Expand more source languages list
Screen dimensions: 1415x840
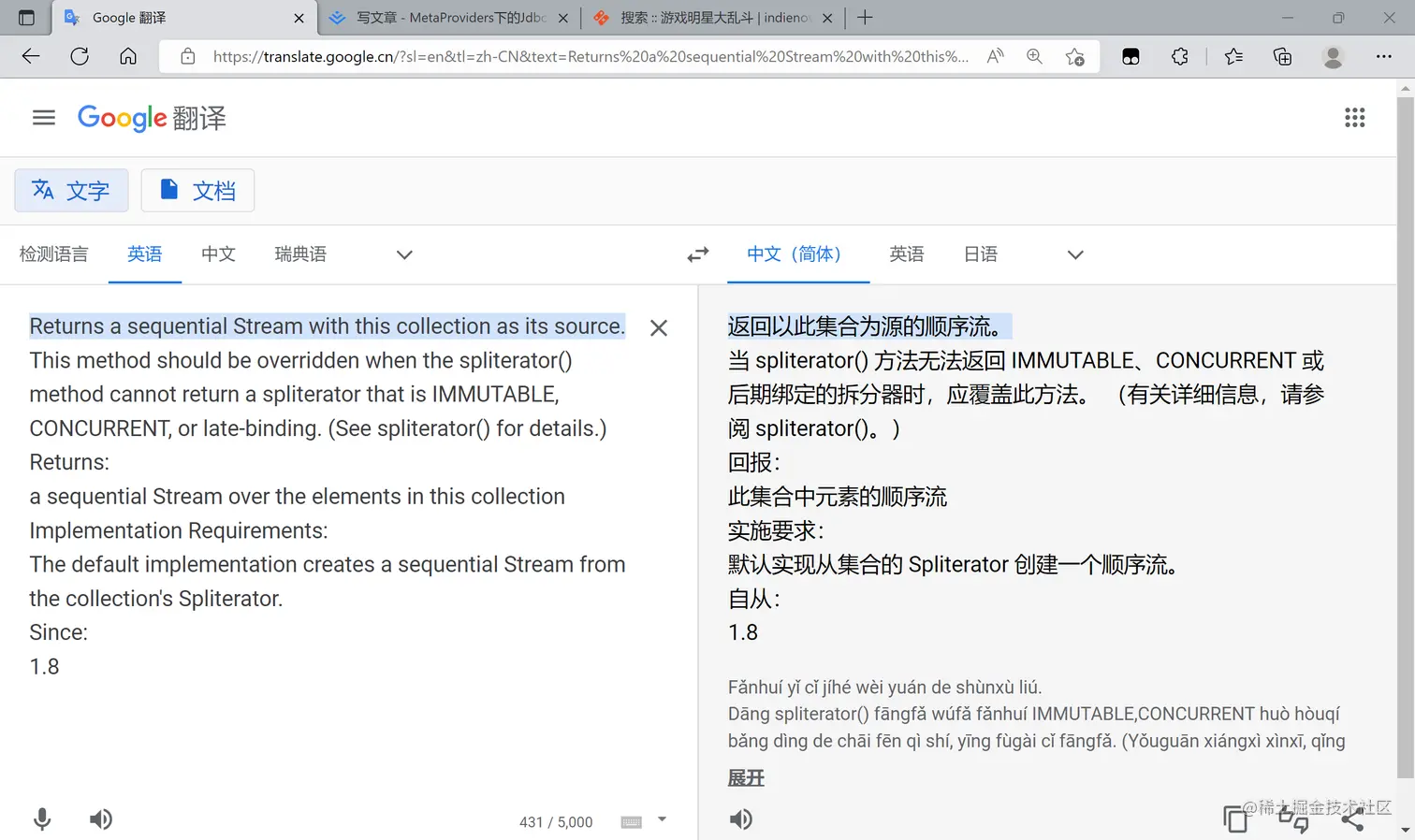(404, 254)
